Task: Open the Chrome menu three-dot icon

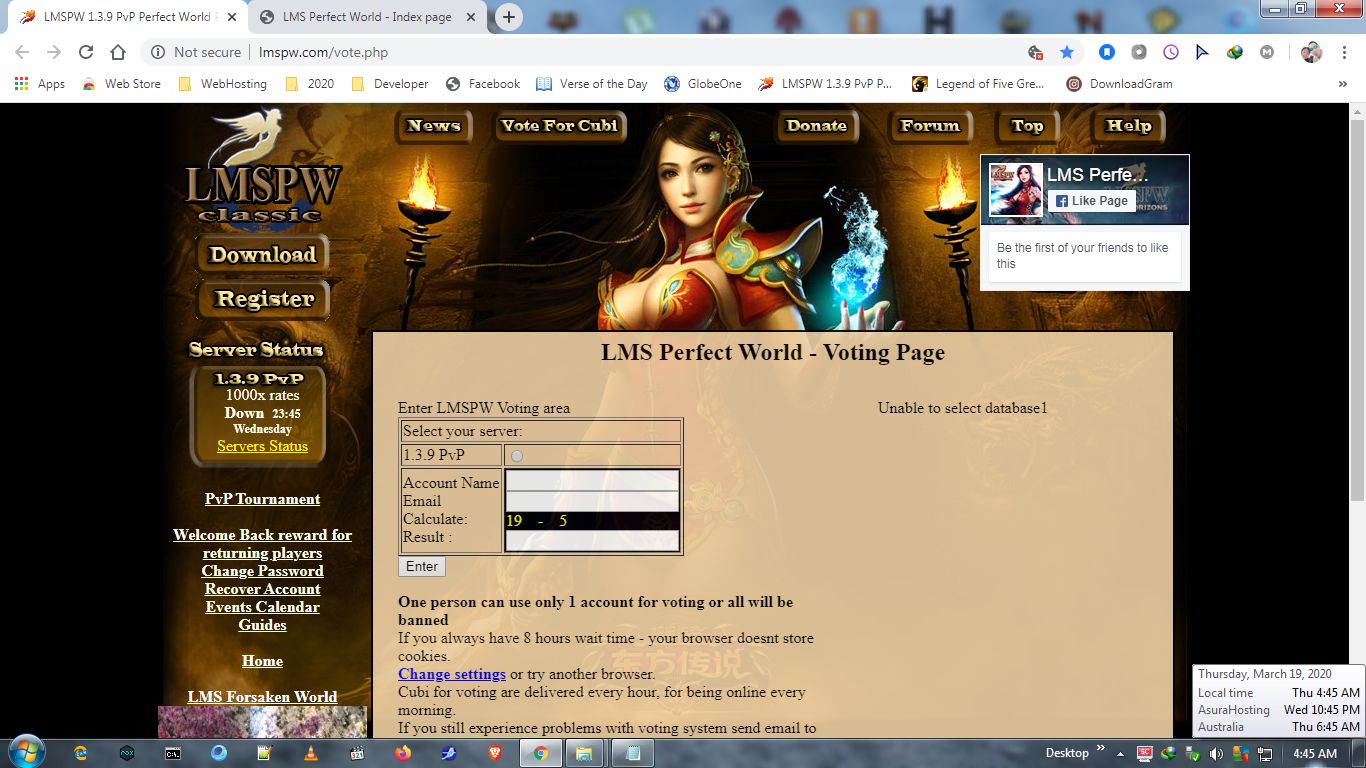Action: (x=1344, y=52)
